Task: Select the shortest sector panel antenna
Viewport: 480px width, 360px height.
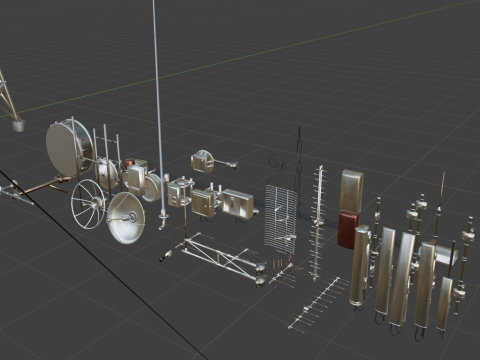Action: 444,303
